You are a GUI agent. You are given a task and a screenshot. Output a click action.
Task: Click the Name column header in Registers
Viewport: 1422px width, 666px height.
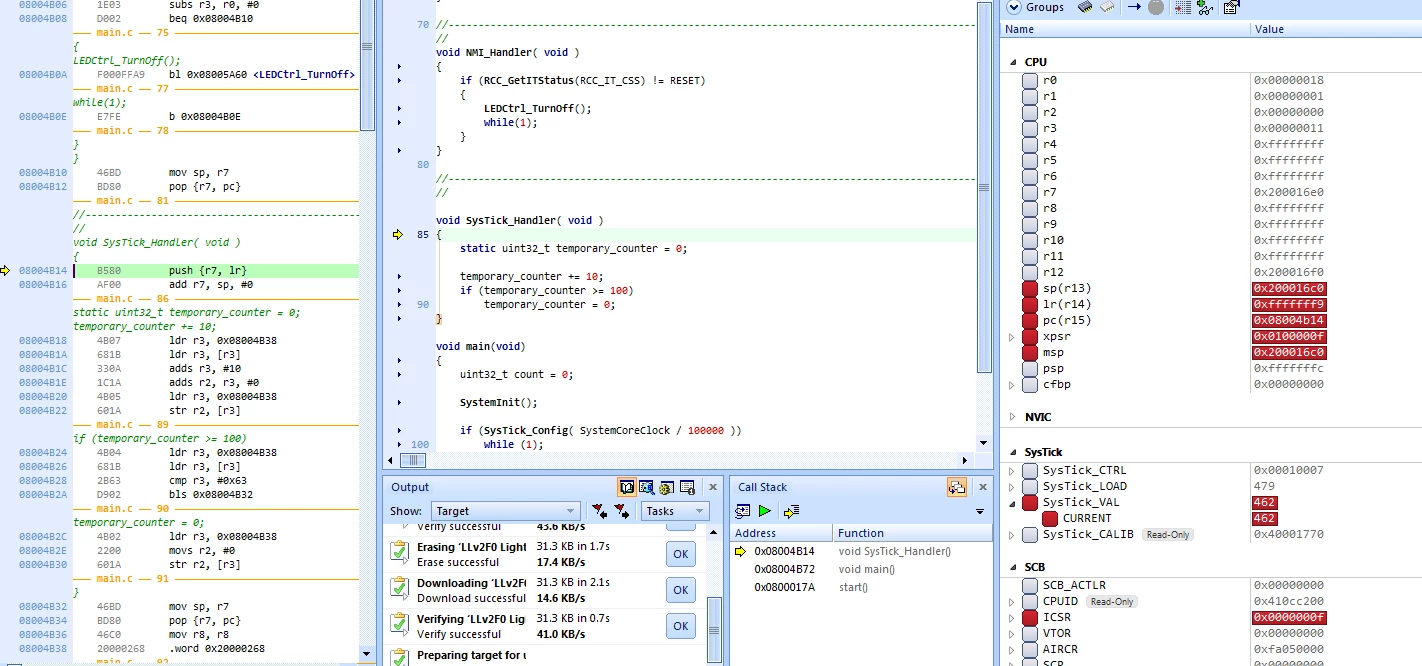click(1126, 29)
